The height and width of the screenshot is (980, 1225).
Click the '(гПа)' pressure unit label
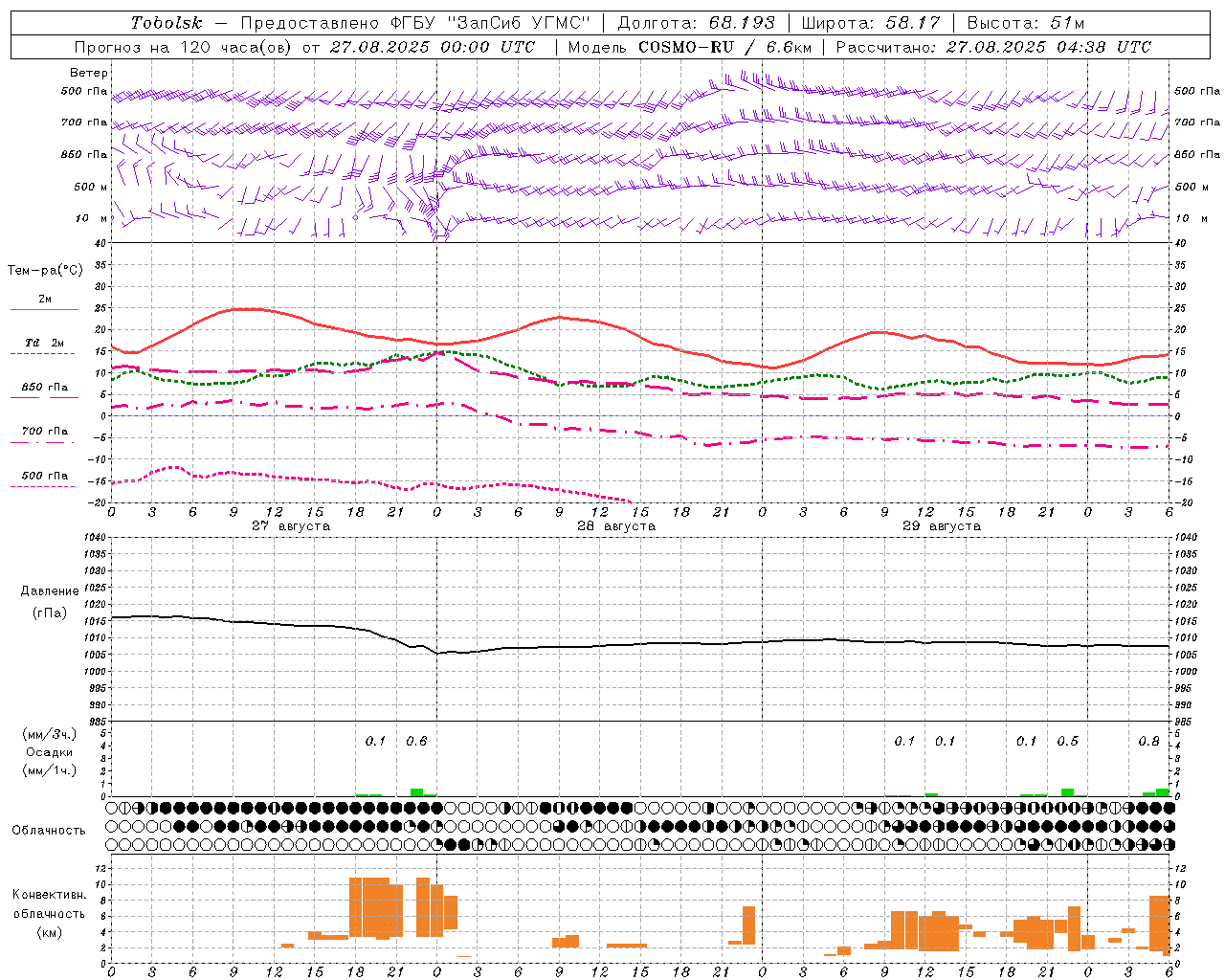point(48,612)
